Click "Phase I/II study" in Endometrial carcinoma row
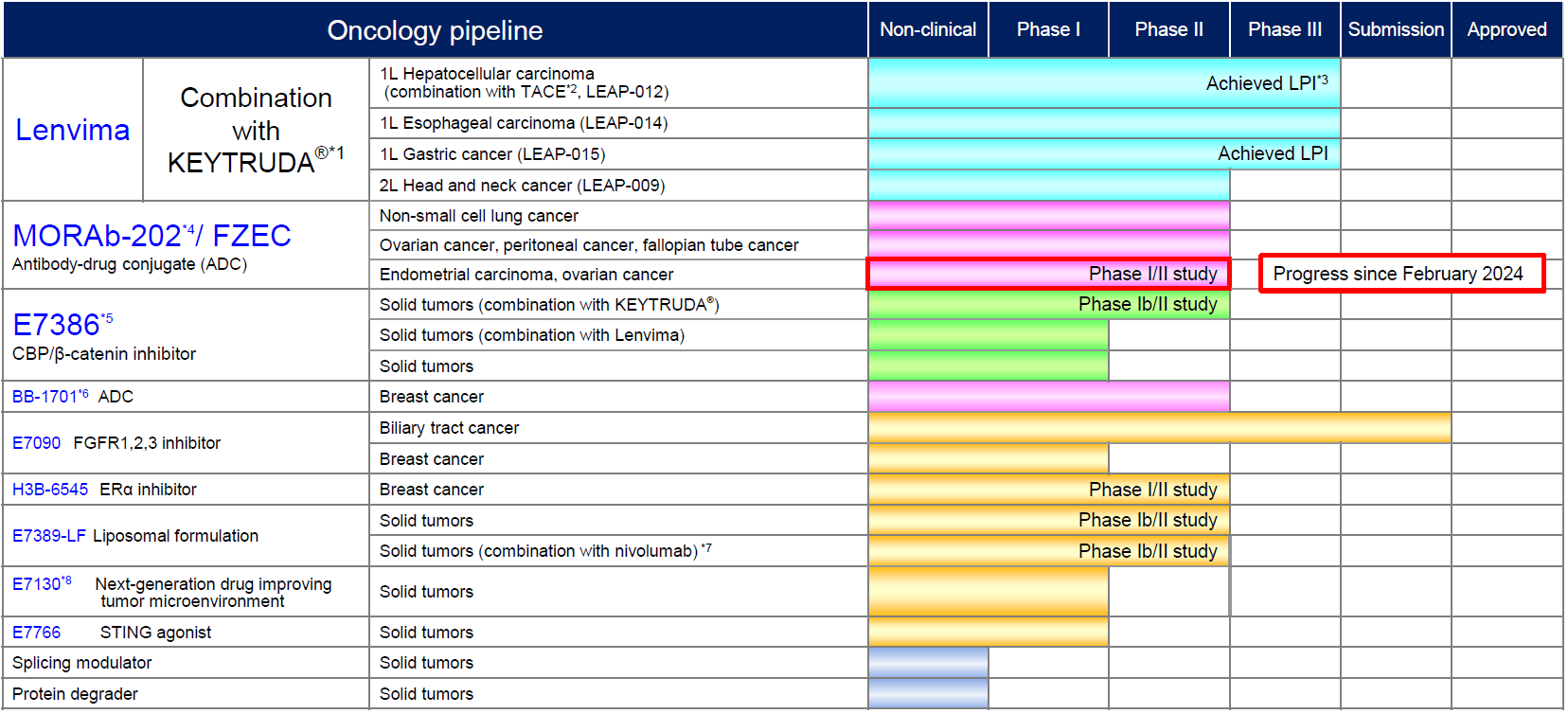Viewport: 1568px width, 714px height. pyautogui.click(x=1152, y=274)
